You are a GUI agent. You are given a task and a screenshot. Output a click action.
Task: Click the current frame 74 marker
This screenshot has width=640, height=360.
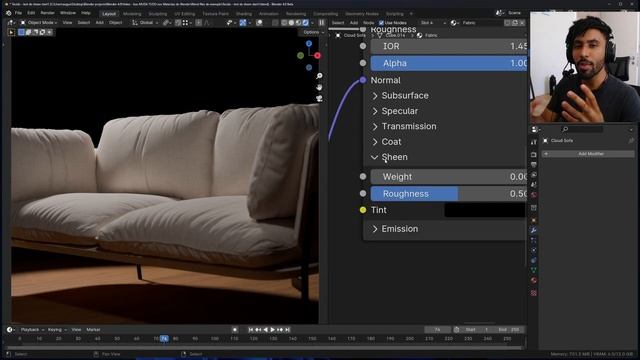164,338
